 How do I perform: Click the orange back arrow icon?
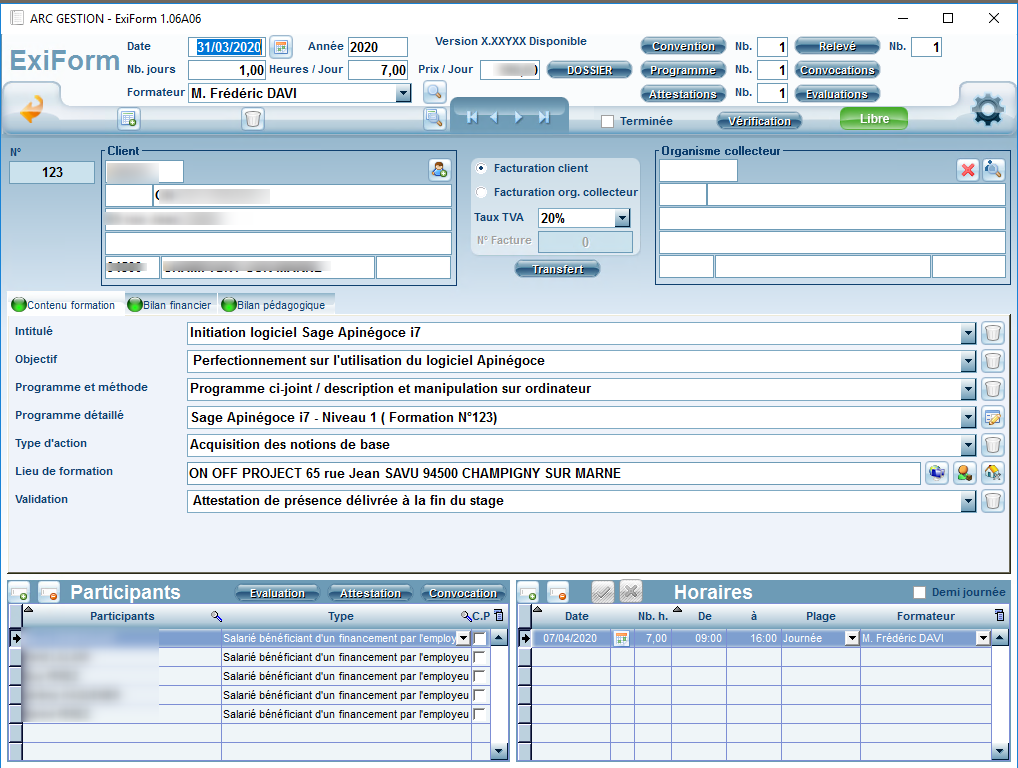coord(32,109)
